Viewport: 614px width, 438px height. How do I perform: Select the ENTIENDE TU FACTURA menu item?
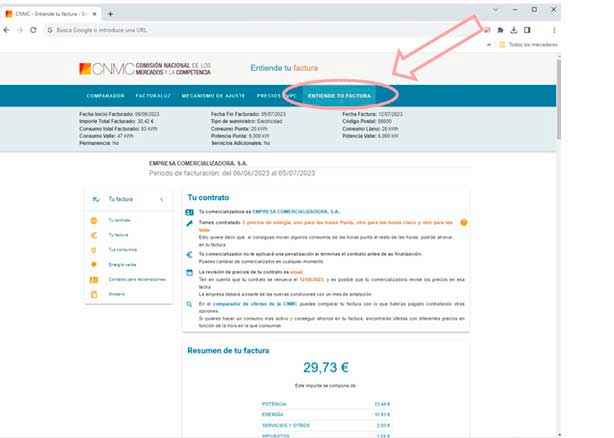coord(339,96)
